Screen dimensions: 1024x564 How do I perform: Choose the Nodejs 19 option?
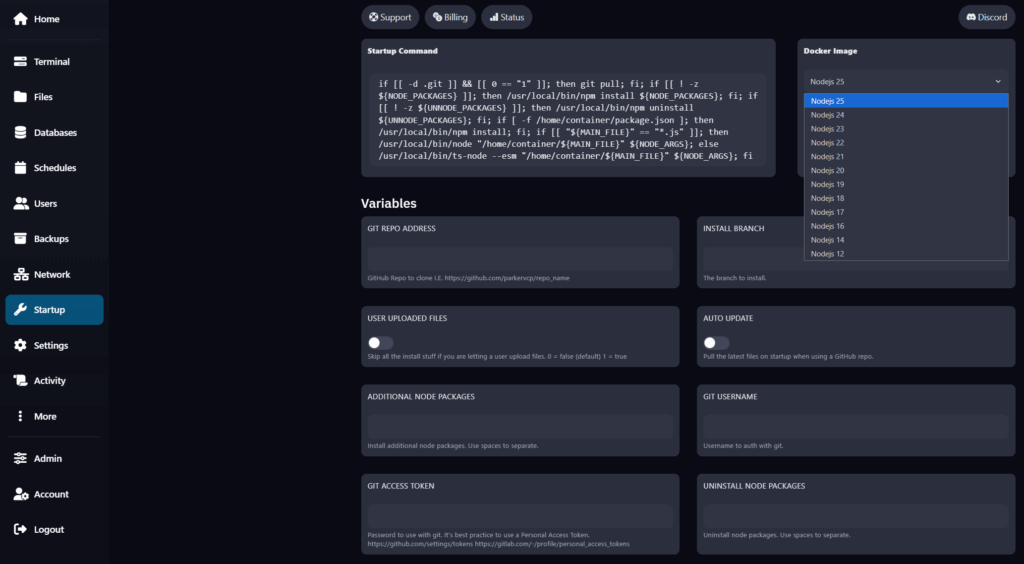coord(906,185)
